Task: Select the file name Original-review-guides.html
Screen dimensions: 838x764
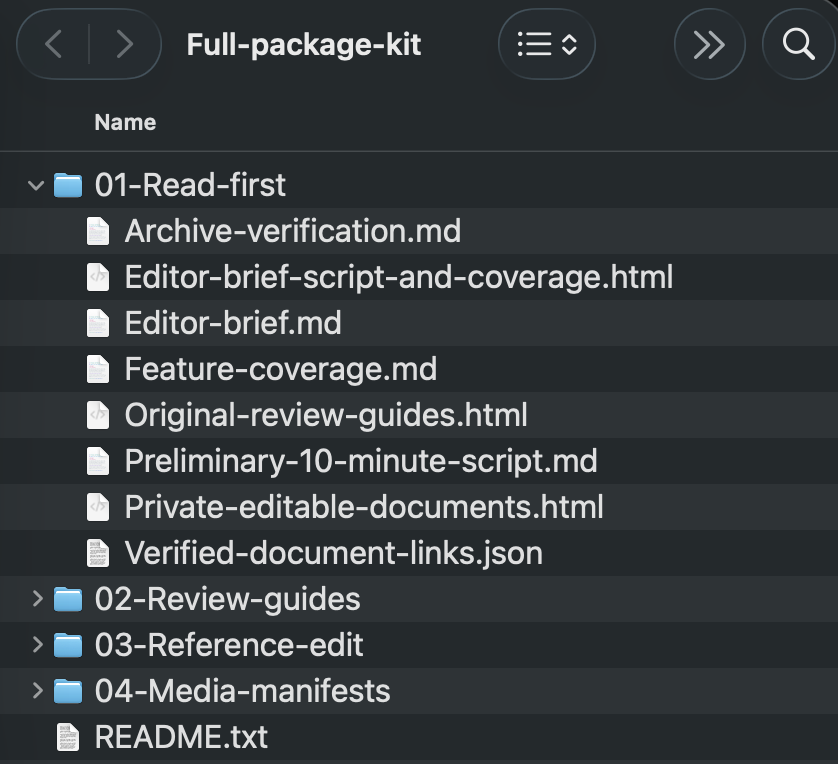Action: click(326, 415)
